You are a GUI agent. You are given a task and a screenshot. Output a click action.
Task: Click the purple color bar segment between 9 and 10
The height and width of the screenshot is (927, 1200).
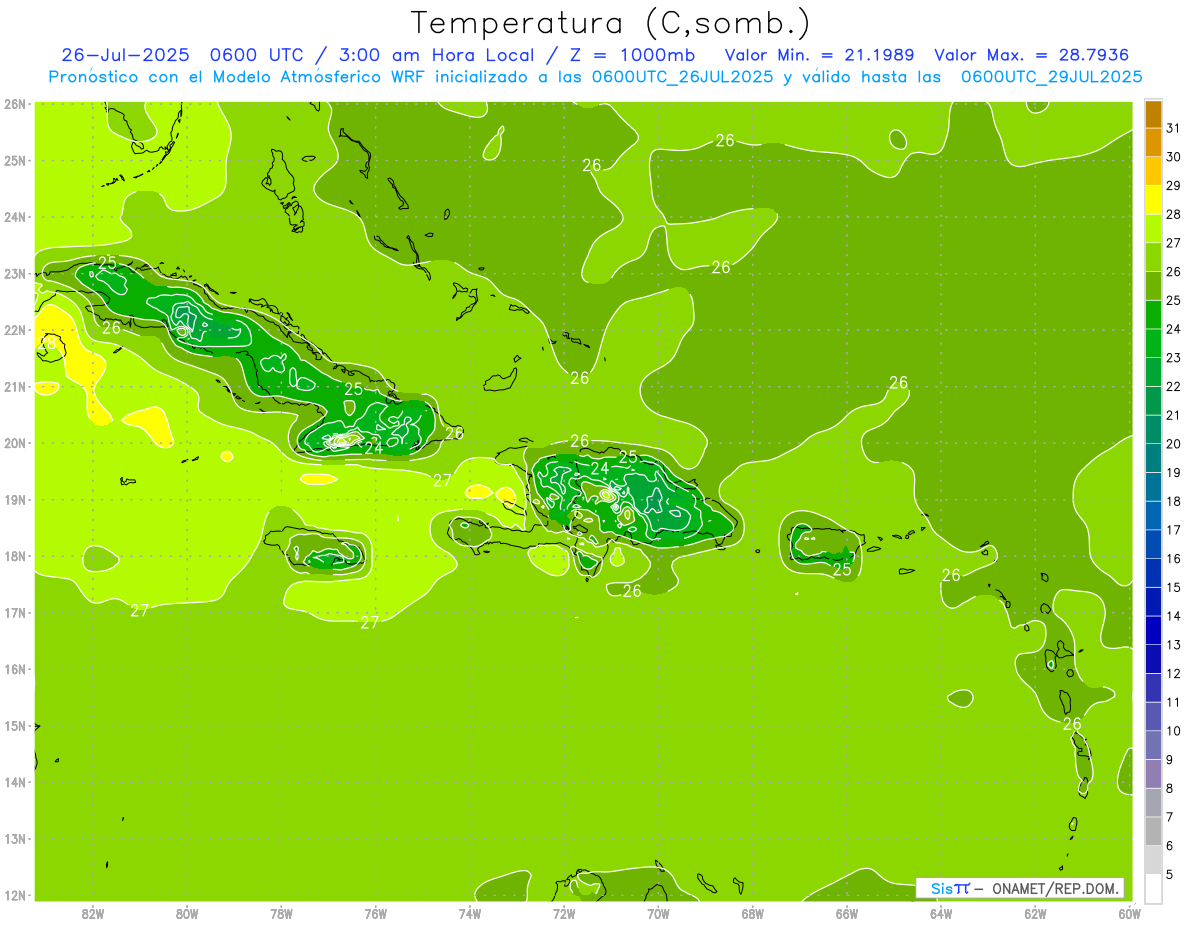1153,745
